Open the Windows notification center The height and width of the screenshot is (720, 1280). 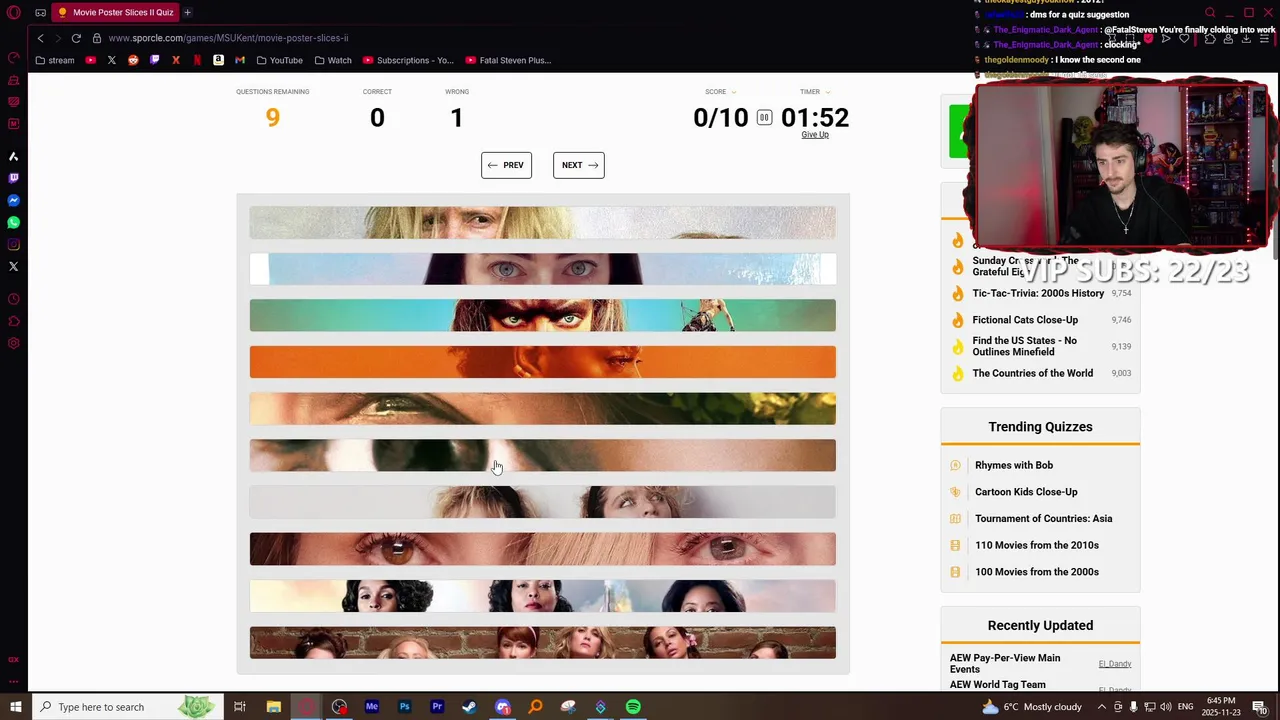[x=1259, y=707]
